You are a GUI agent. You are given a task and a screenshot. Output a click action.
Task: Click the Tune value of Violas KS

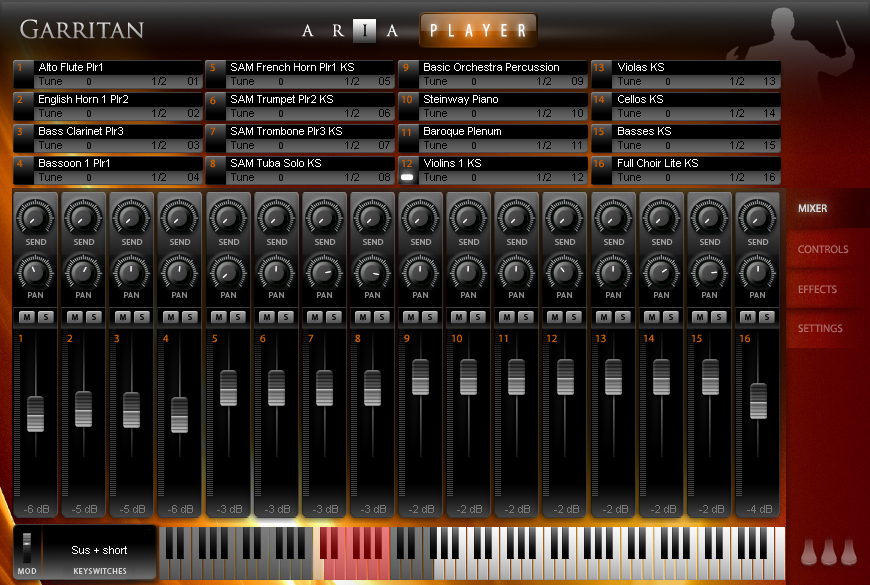click(x=667, y=82)
